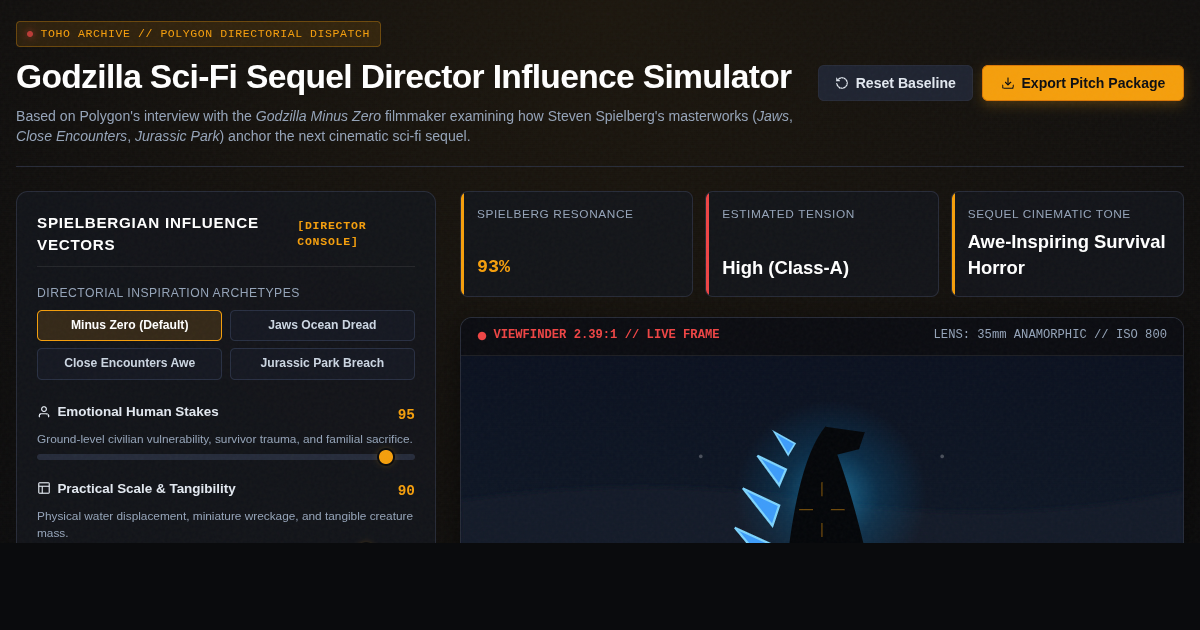The image size is (1200, 630).
Task: Click the red recording dot in viewfinder header
Action: 482,336
